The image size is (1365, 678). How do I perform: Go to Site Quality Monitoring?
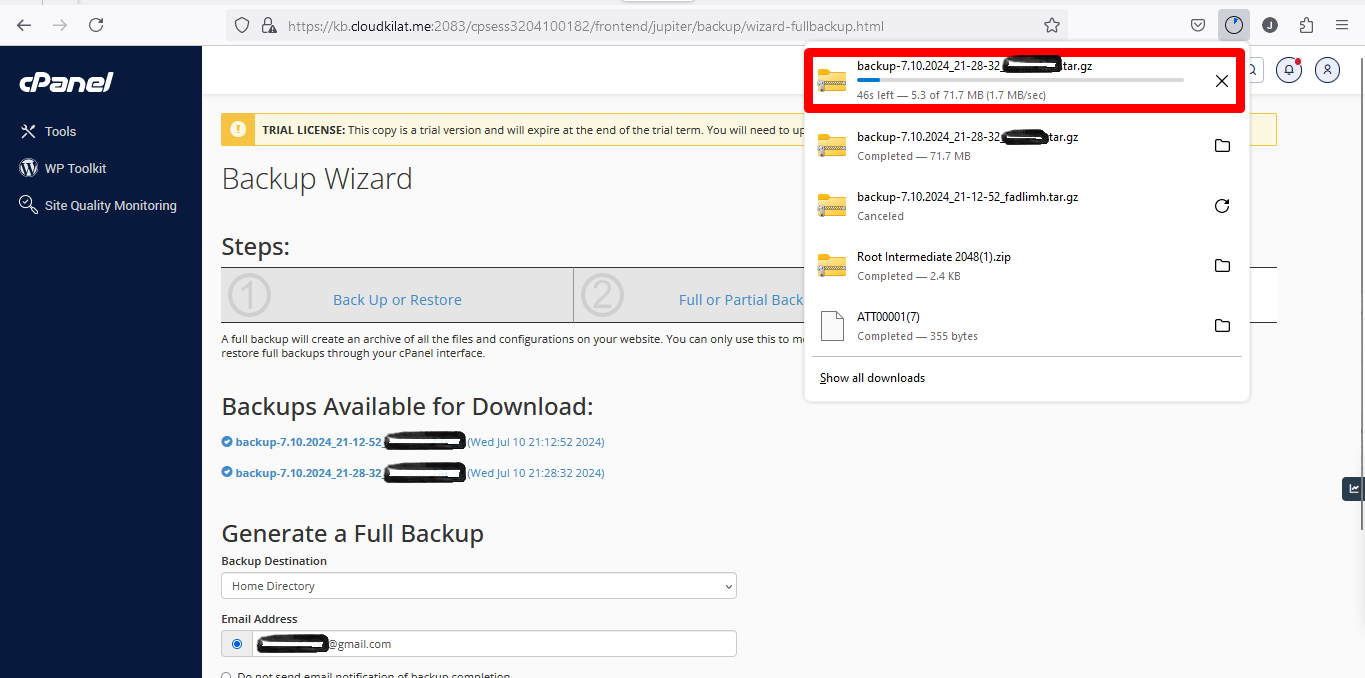pyautogui.click(x=110, y=205)
